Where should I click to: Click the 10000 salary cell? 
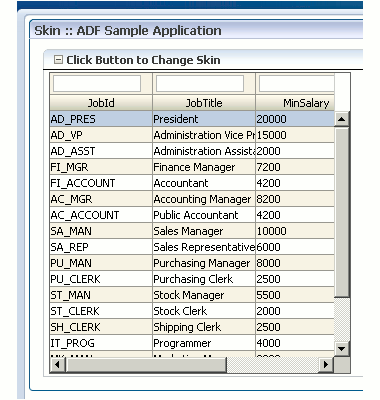tap(295, 231)
